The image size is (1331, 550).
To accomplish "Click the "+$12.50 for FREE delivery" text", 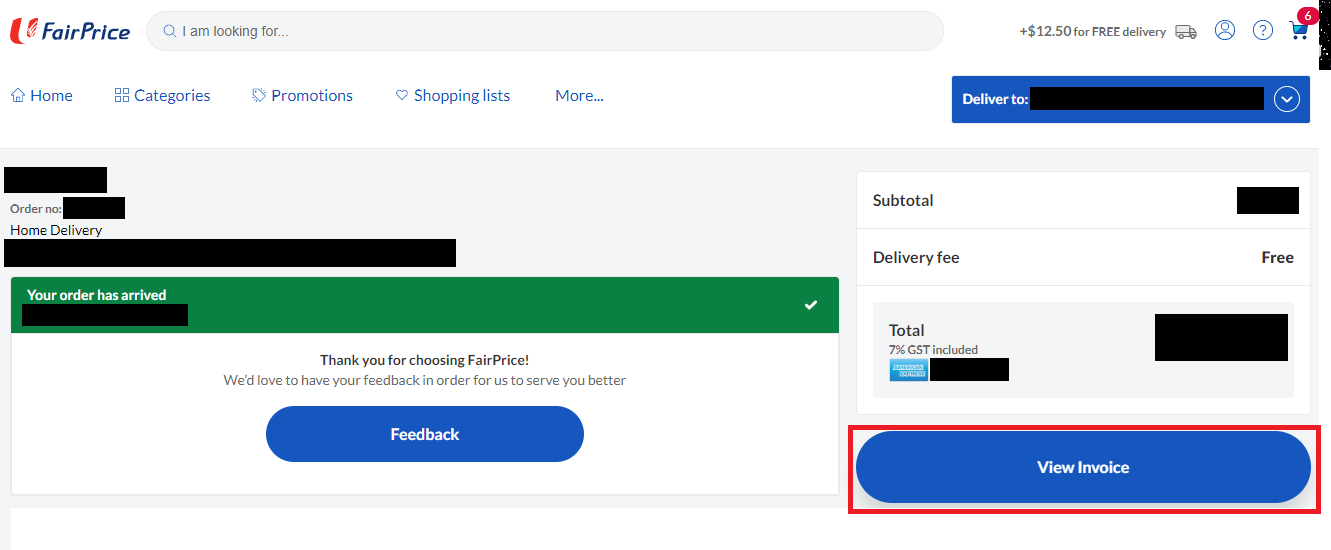I will [1093, 32].
